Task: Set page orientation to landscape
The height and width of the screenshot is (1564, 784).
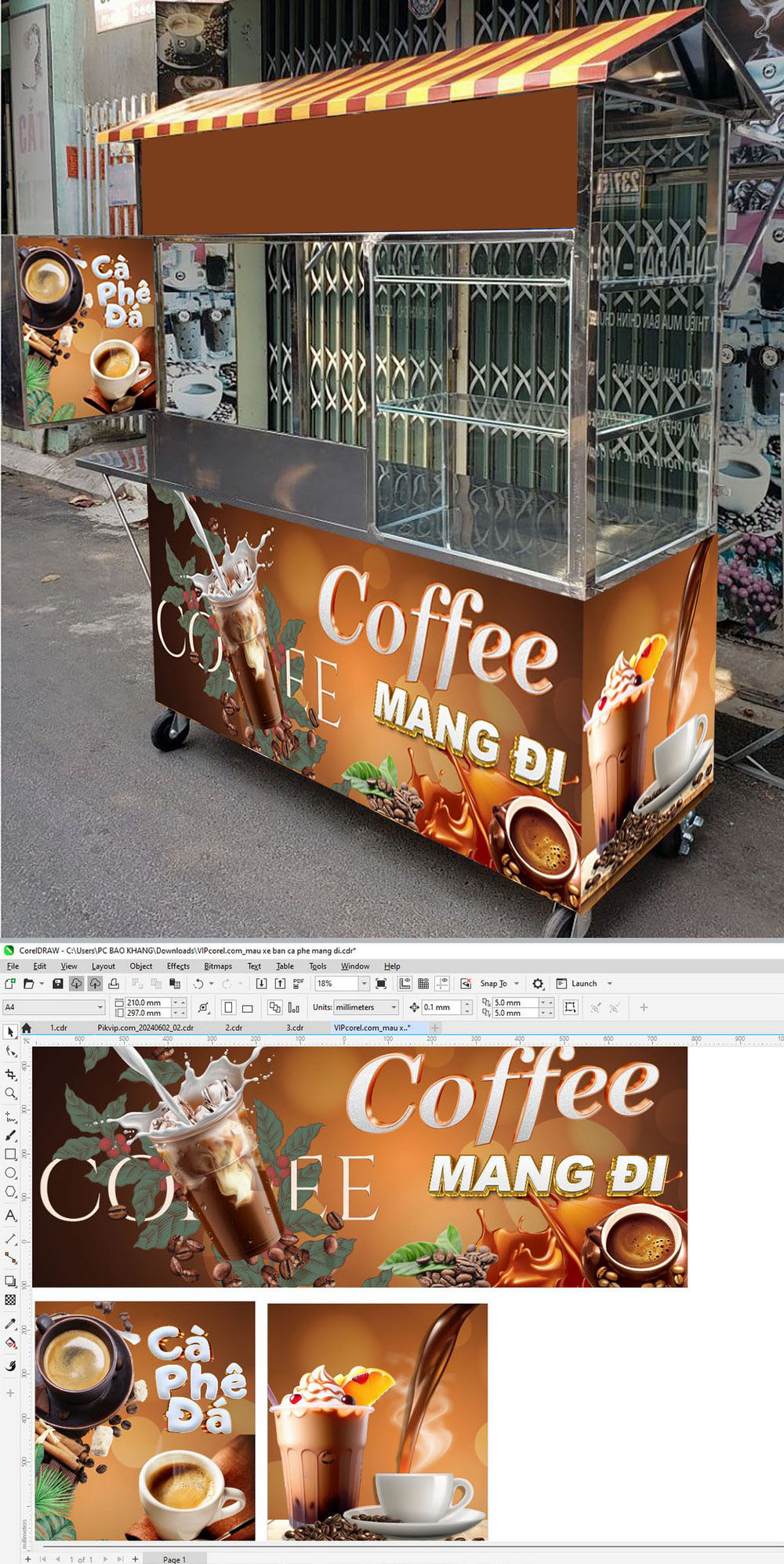Action: [247, 1007]
